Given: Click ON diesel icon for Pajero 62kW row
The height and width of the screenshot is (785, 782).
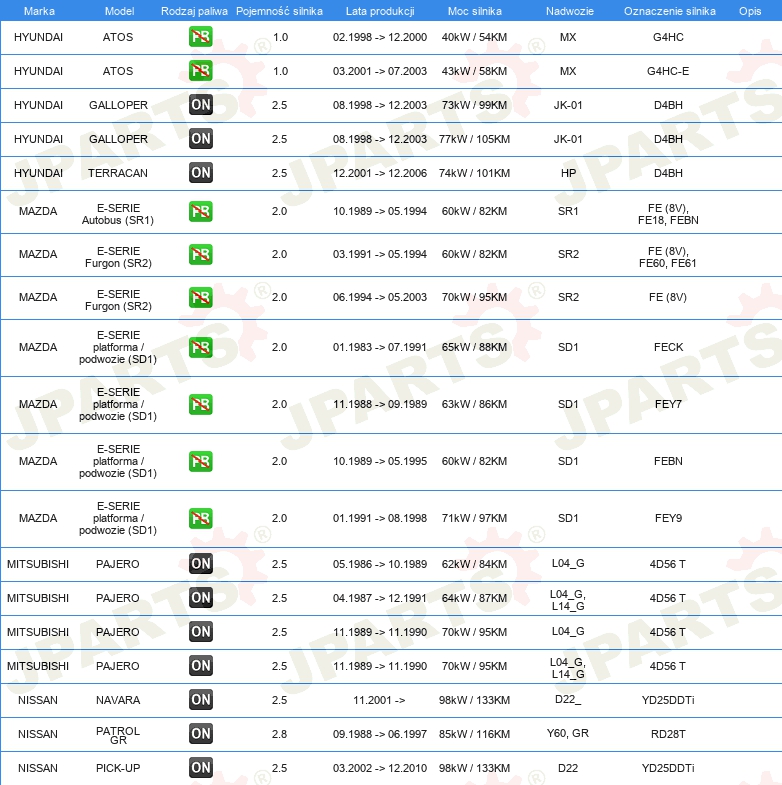Looking at the screenshot, I should click(201, 564).
